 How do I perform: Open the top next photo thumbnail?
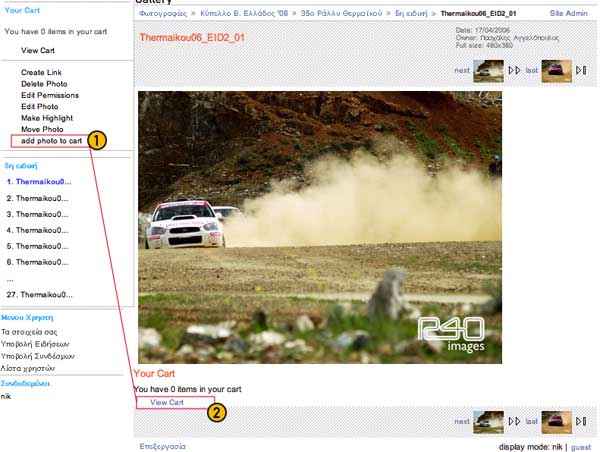coord(488,70)
